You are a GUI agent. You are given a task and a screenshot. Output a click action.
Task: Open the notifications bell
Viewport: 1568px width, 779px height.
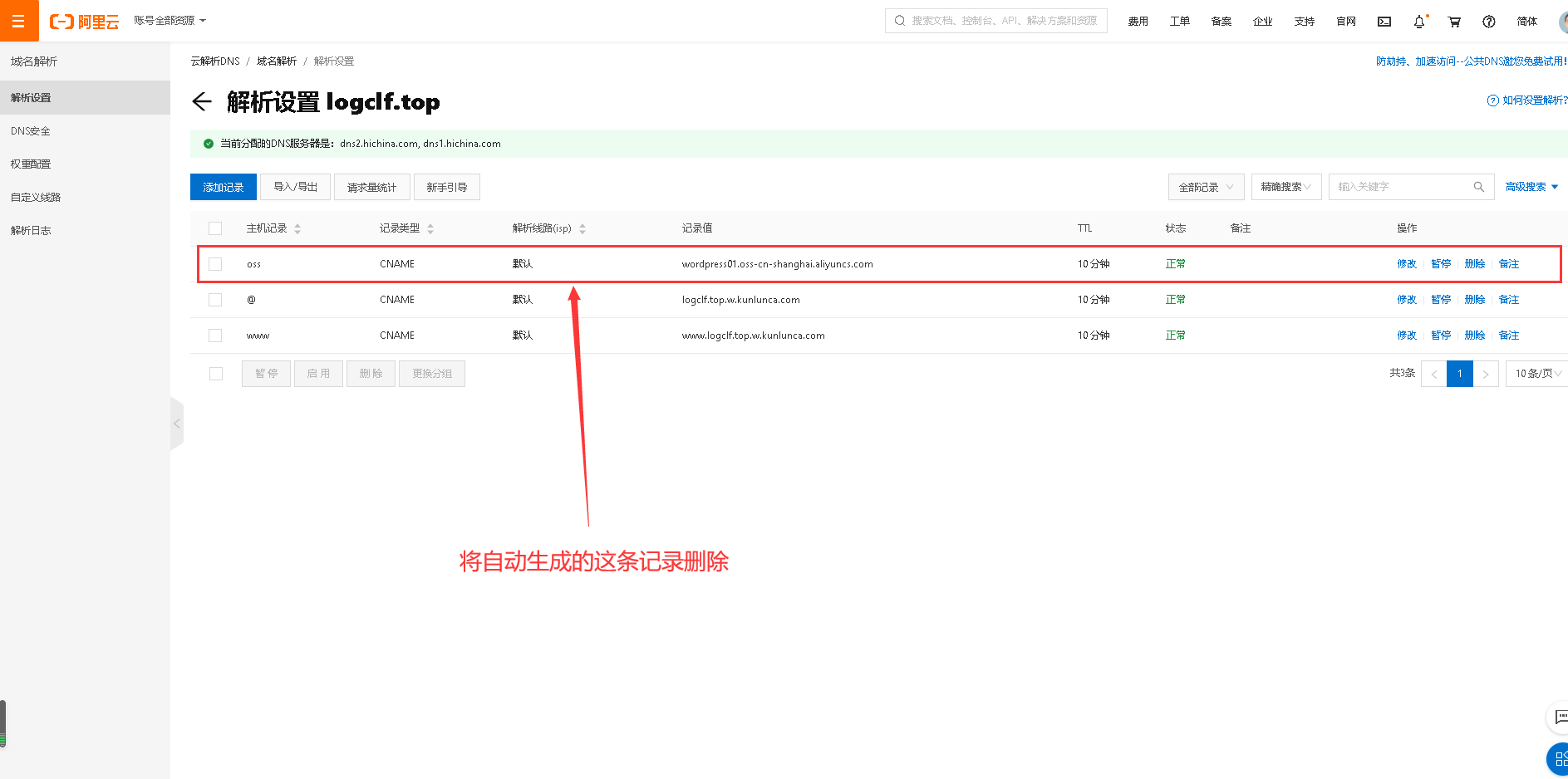point(1419,22)
